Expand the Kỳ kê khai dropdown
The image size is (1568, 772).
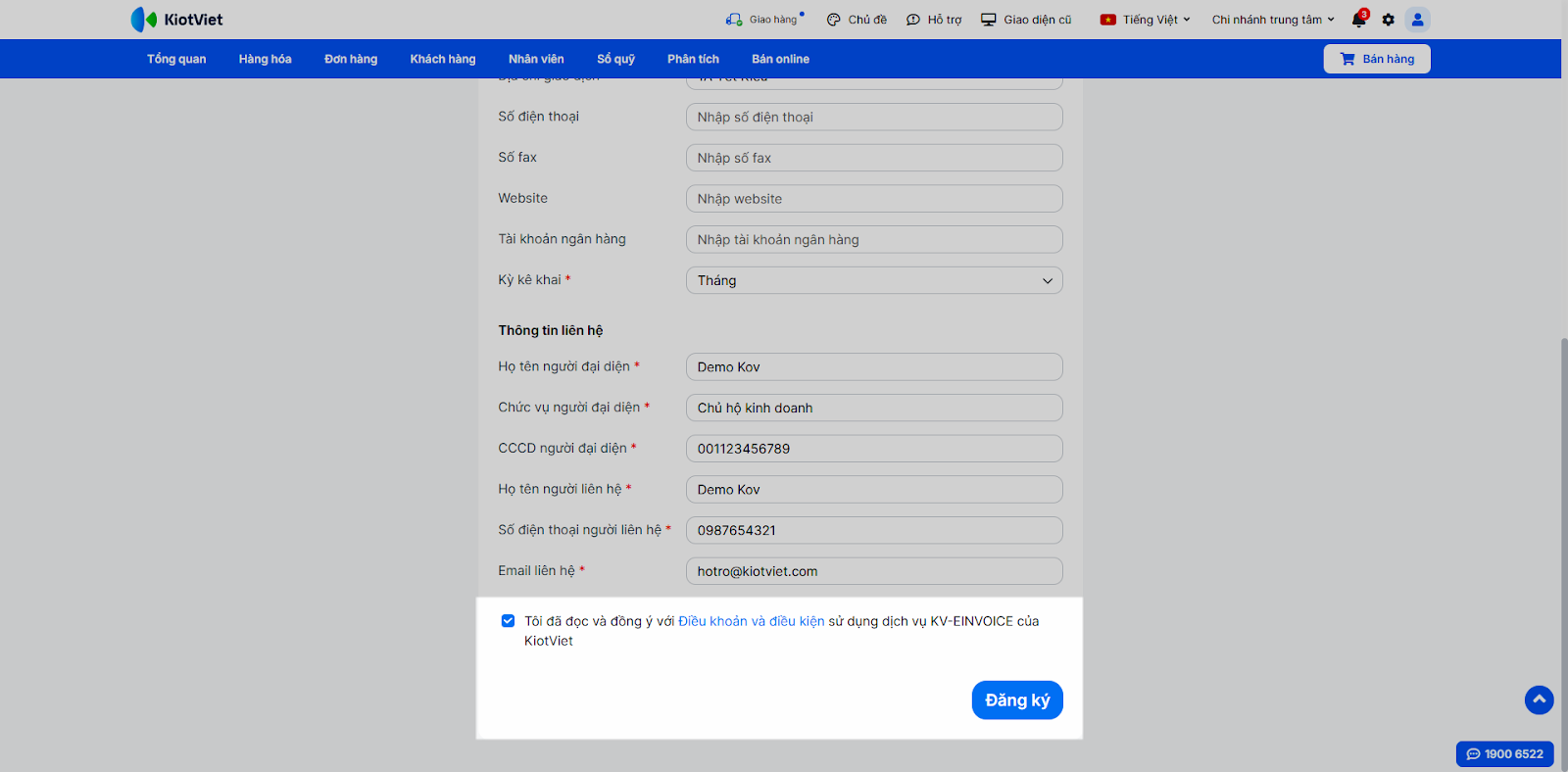pos(874,280)
